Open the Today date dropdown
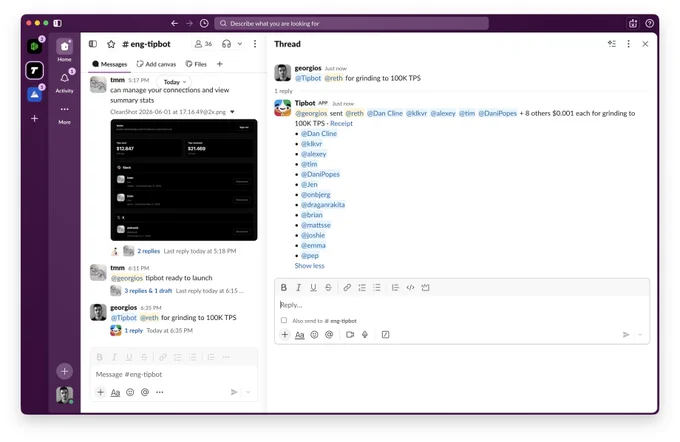The width and height of the screenshot is (680, 442). [174, 82]
